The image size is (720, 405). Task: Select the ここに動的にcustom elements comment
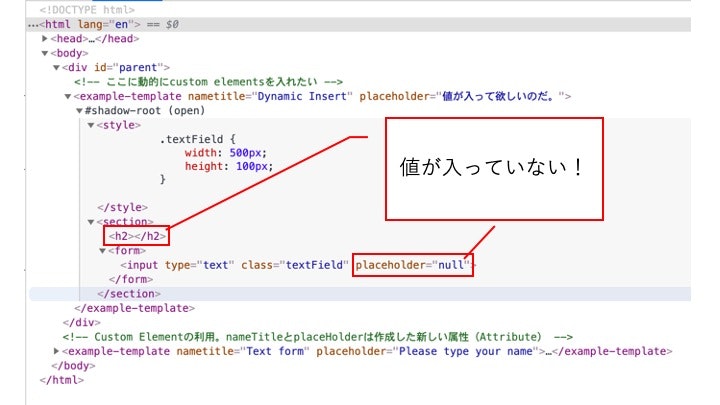[208, 82]
